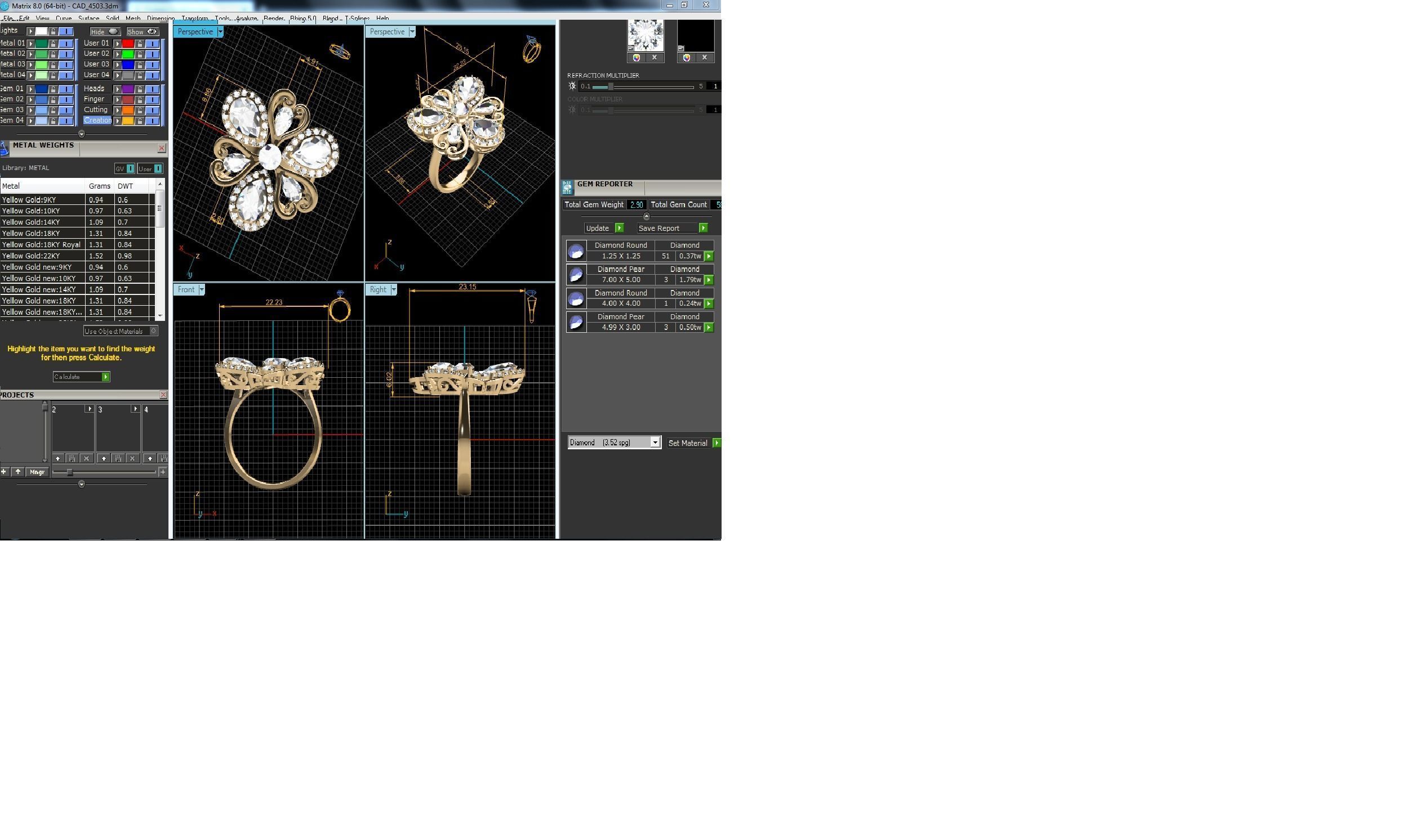This screenshot has height=840, width=1415.
Task: Open color wheel under the diamond environment thumbnail
Action: pos(637,58)
